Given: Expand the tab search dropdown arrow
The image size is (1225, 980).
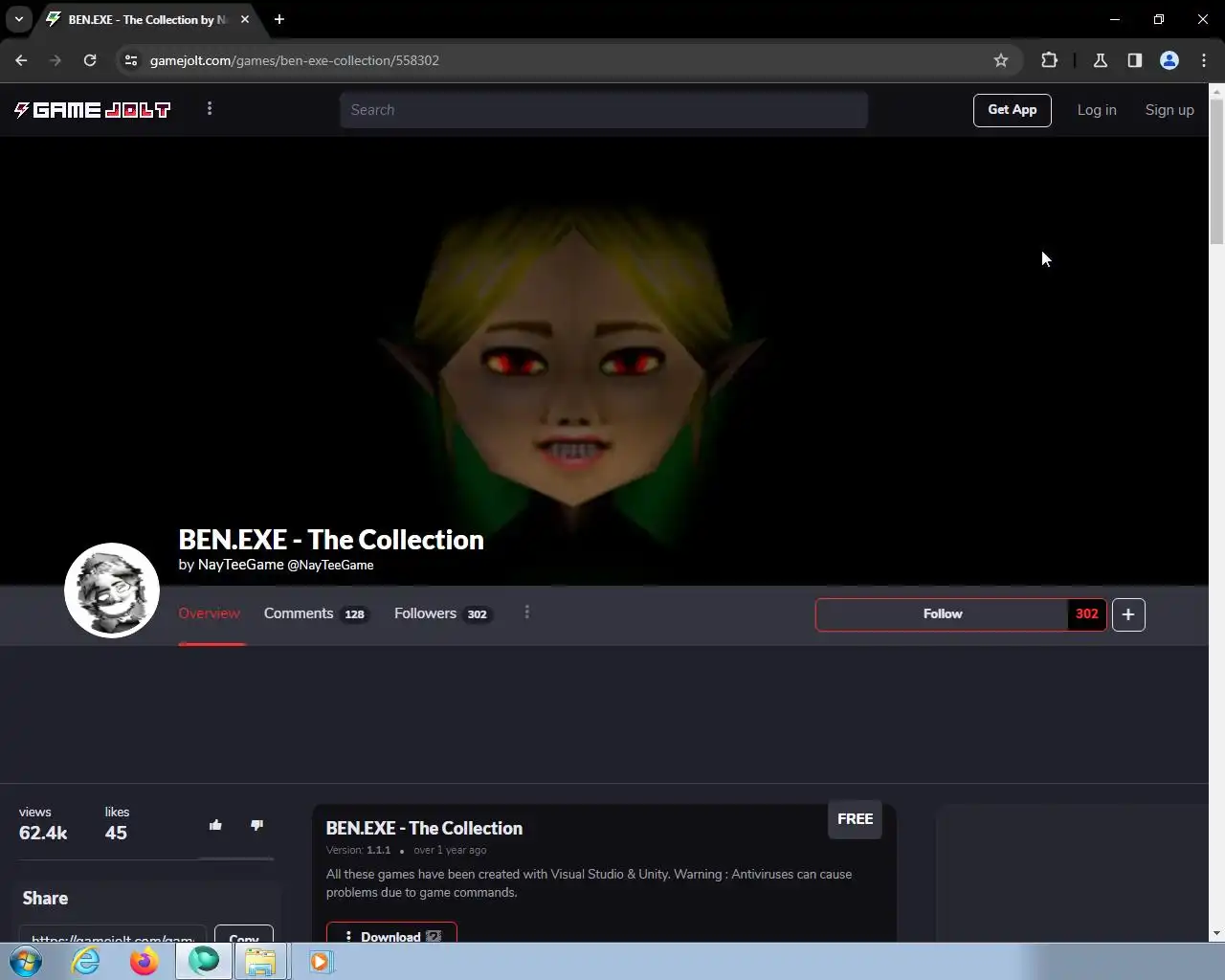Looking at the screenshot, I should coord(18,19).
